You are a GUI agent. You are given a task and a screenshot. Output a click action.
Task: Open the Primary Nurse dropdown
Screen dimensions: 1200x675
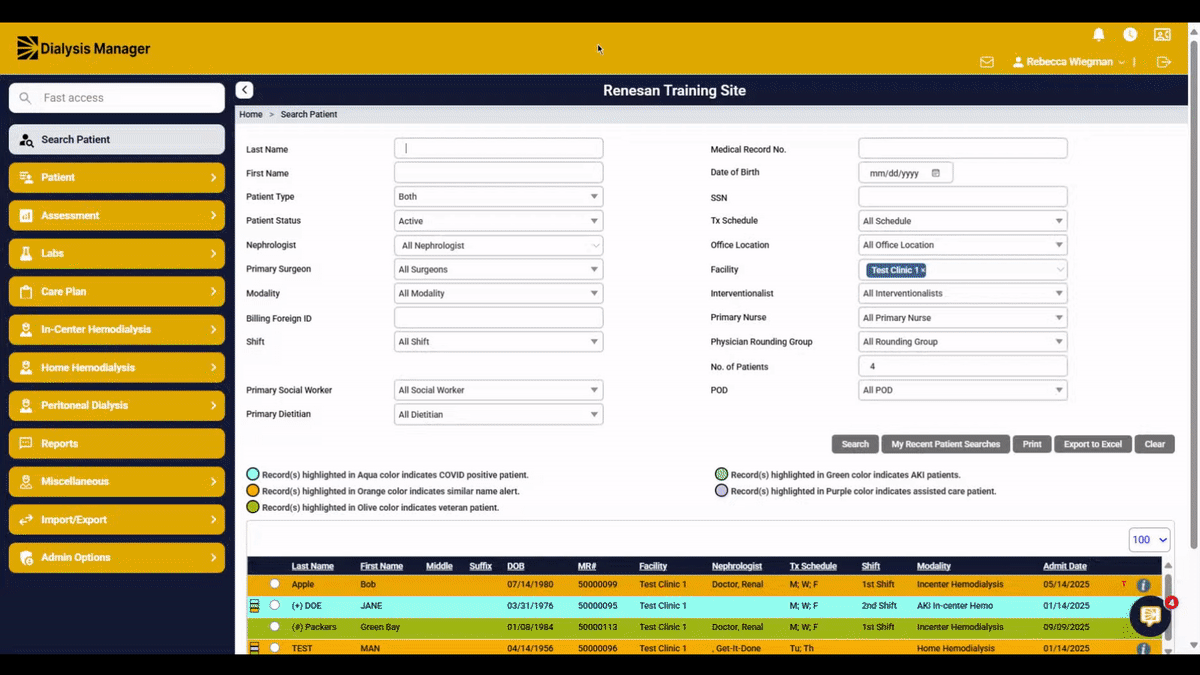click(x=963, y=318)
